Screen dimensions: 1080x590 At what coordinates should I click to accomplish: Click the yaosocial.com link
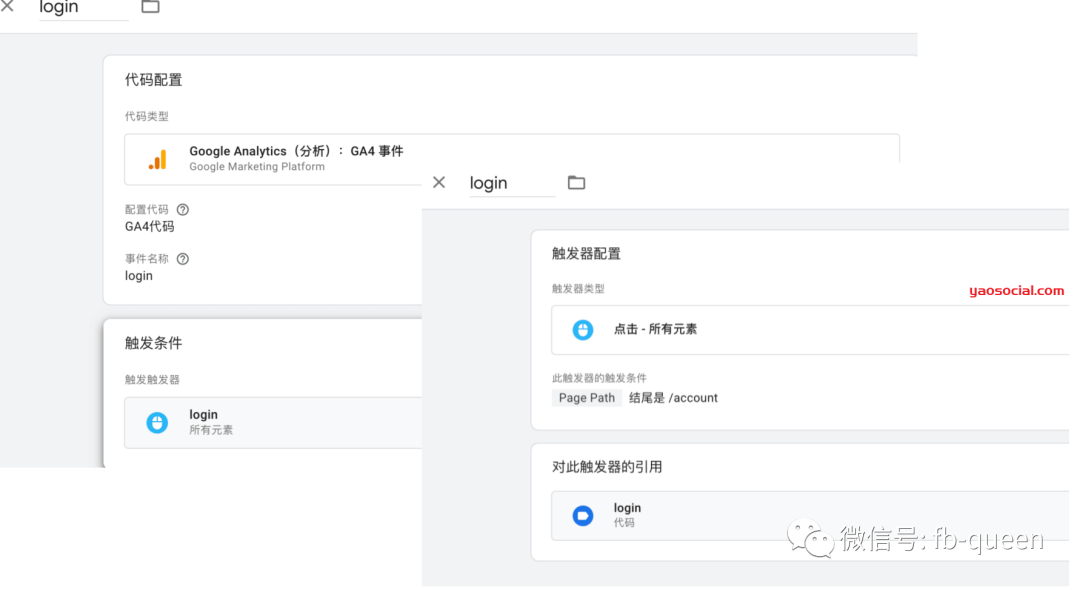(1016, 290)
